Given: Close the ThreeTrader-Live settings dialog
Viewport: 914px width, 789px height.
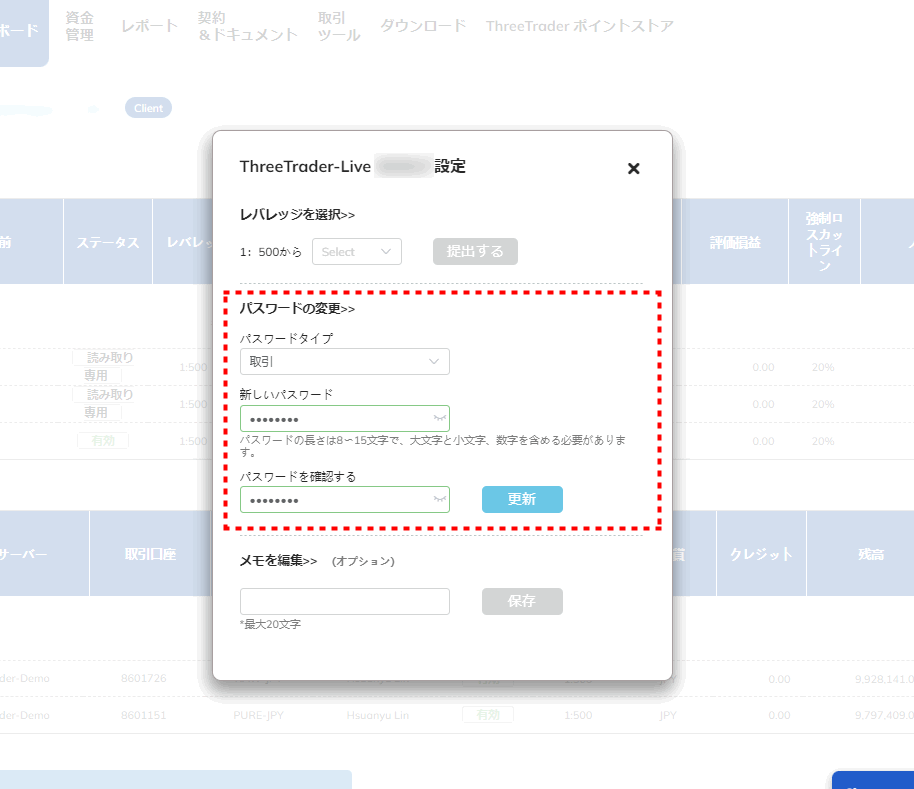Looking at the screenshot, I should pyautogui.click(x=634, y=169).
